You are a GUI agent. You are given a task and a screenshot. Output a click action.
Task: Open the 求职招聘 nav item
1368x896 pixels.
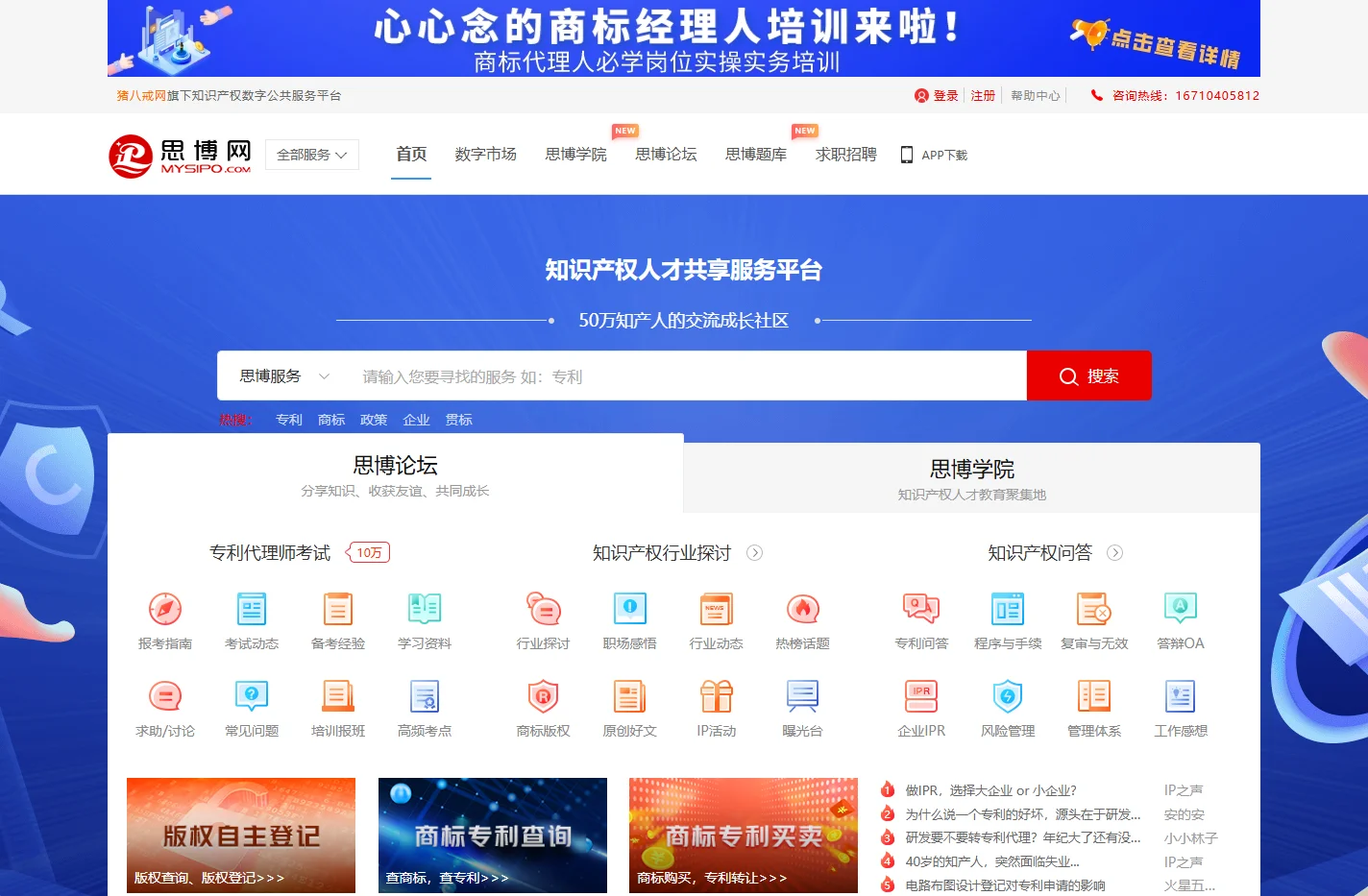(x=846, y=155)
